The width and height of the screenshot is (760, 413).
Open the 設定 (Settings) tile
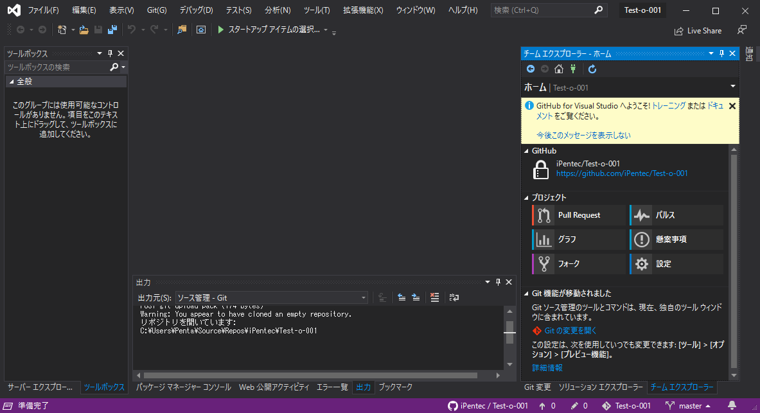pos(677,264)
